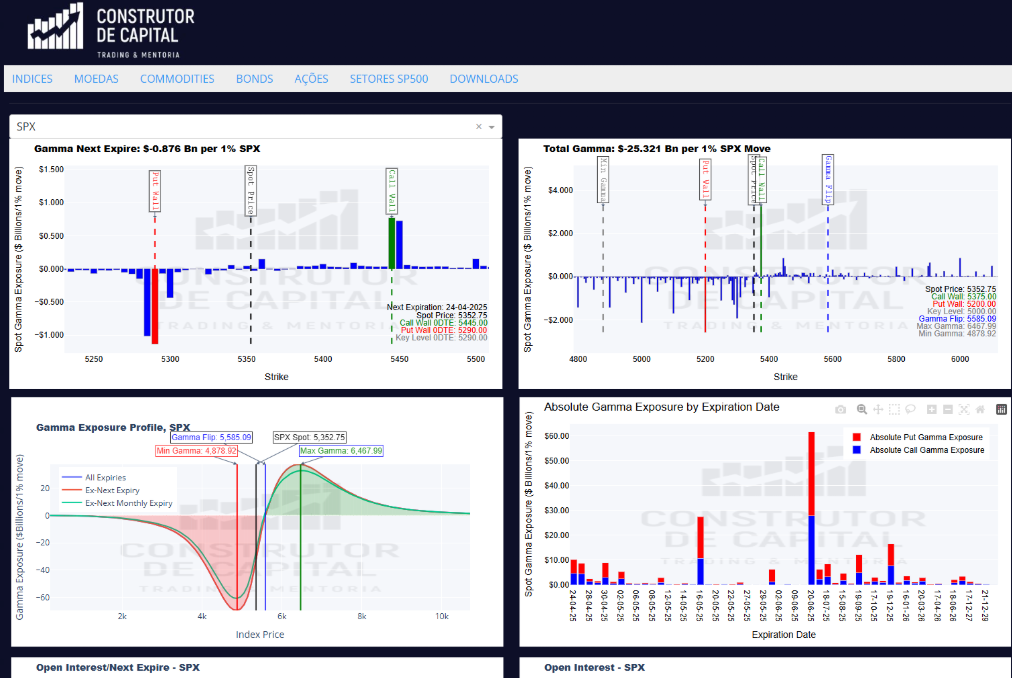Choose the lasso select tool
Screen dimensions: 1012x678
pyautogui.click(x=910, y=409)
